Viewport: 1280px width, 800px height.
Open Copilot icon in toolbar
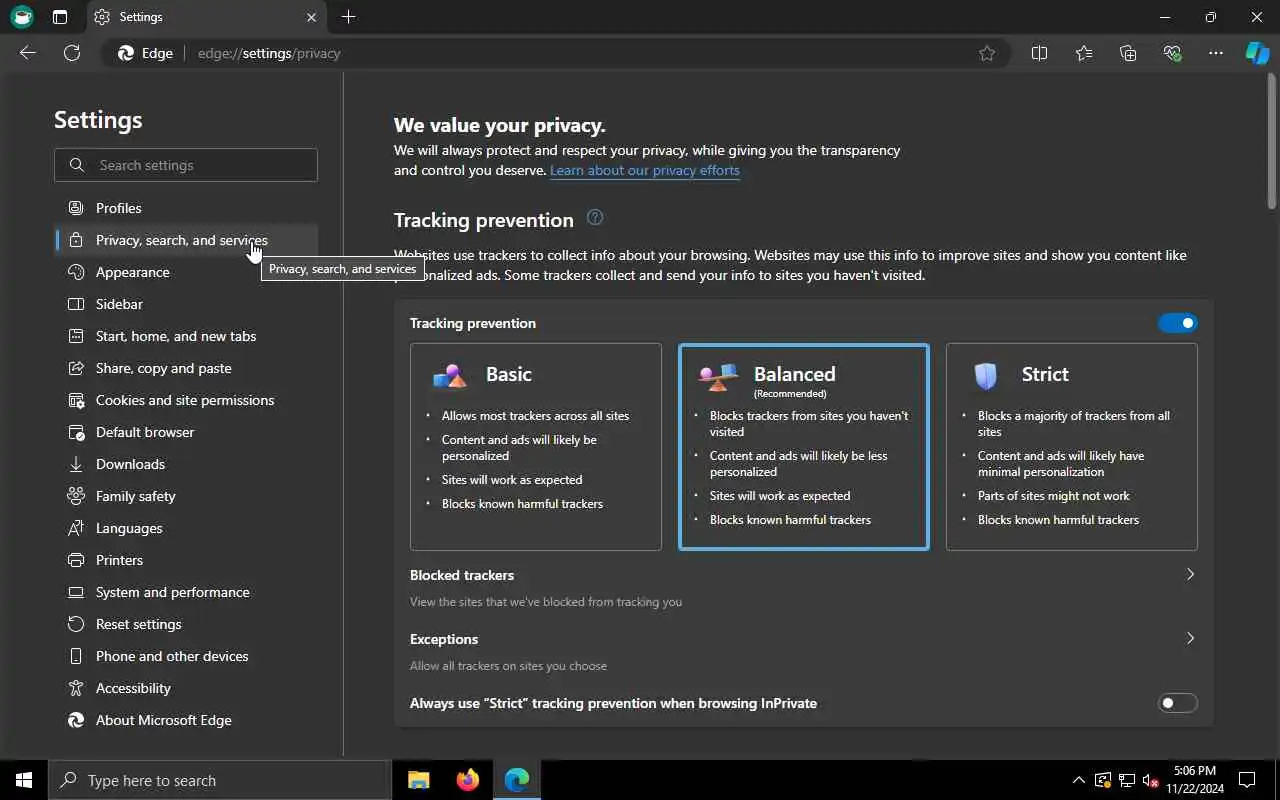click(x=1257, y=53)
